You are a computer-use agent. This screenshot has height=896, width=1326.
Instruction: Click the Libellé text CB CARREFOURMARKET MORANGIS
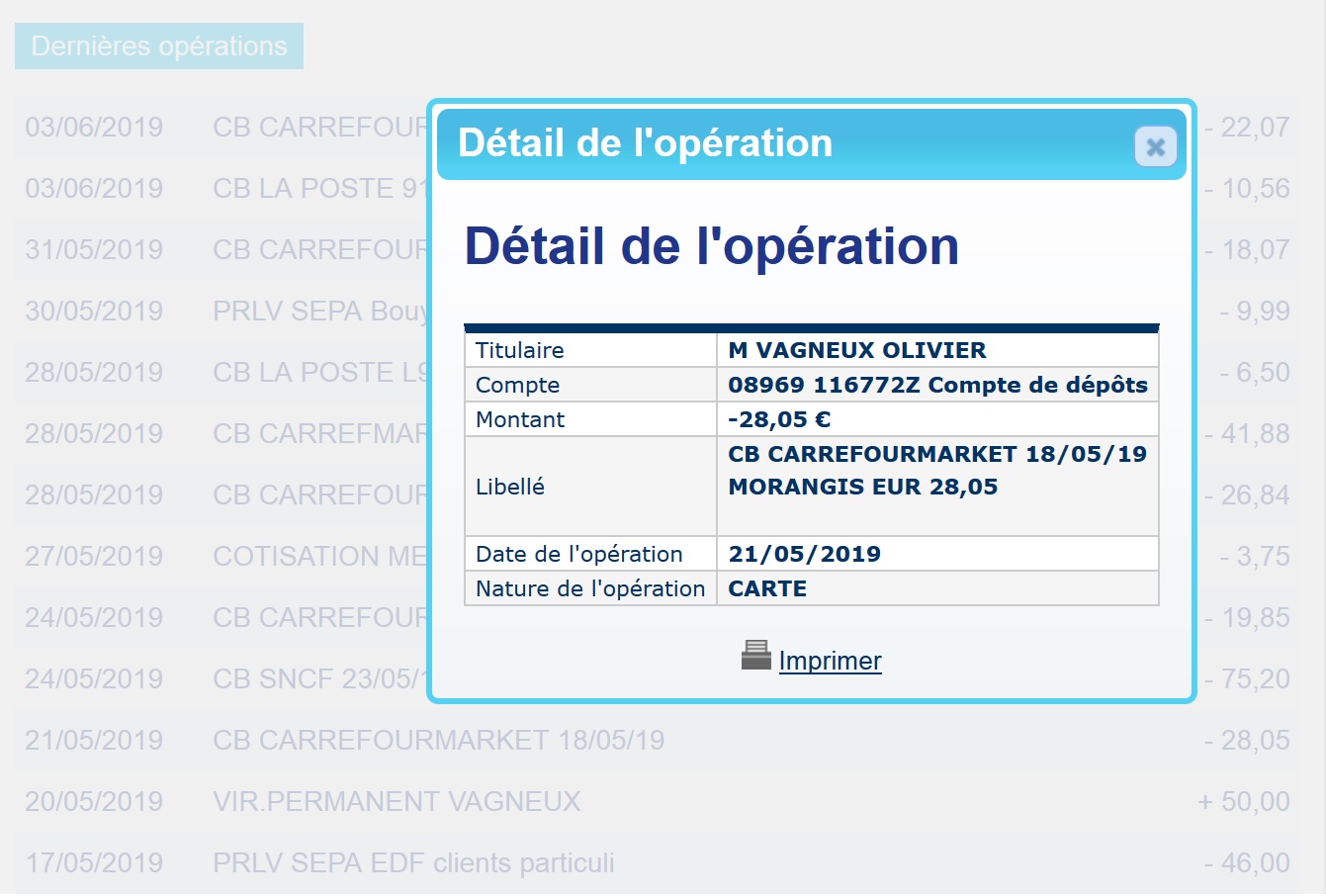point(936,471)
